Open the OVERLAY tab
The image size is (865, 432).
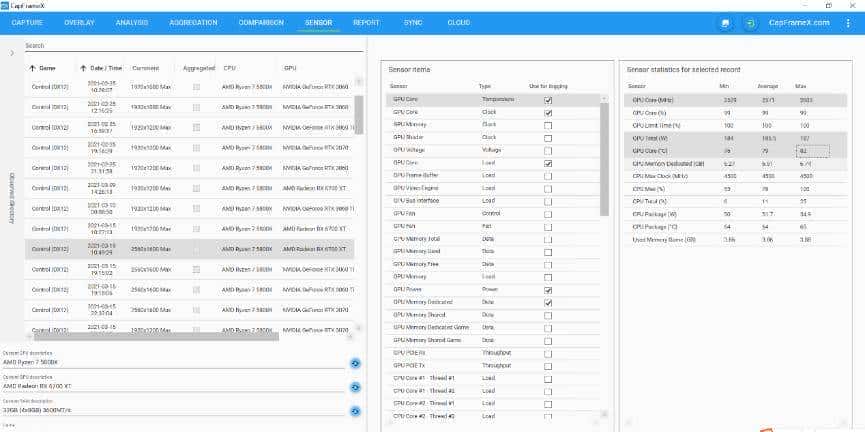point(79,23)
